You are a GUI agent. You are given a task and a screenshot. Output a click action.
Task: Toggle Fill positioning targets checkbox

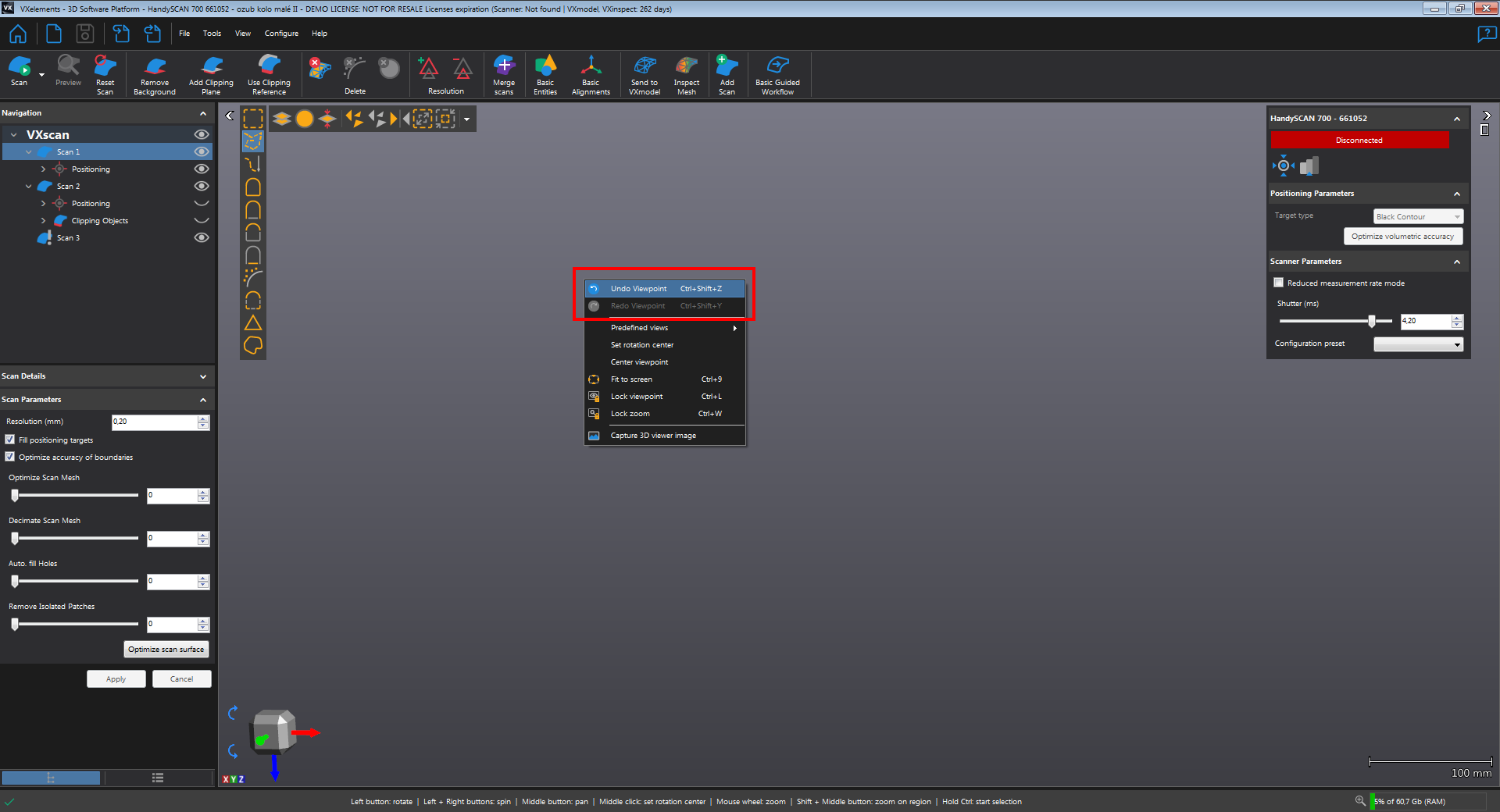[10, 440]
